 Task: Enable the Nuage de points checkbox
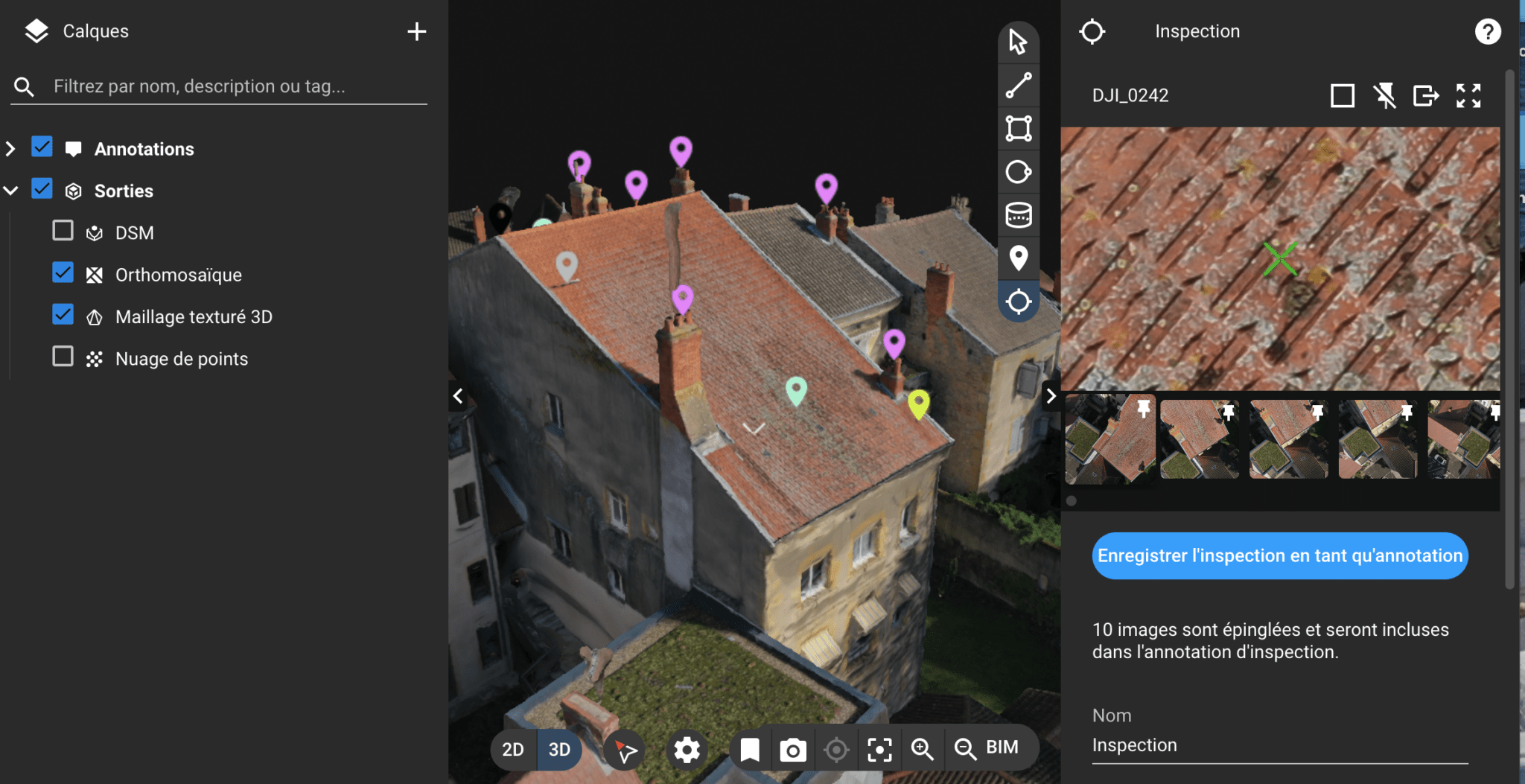tap(63, 357)
